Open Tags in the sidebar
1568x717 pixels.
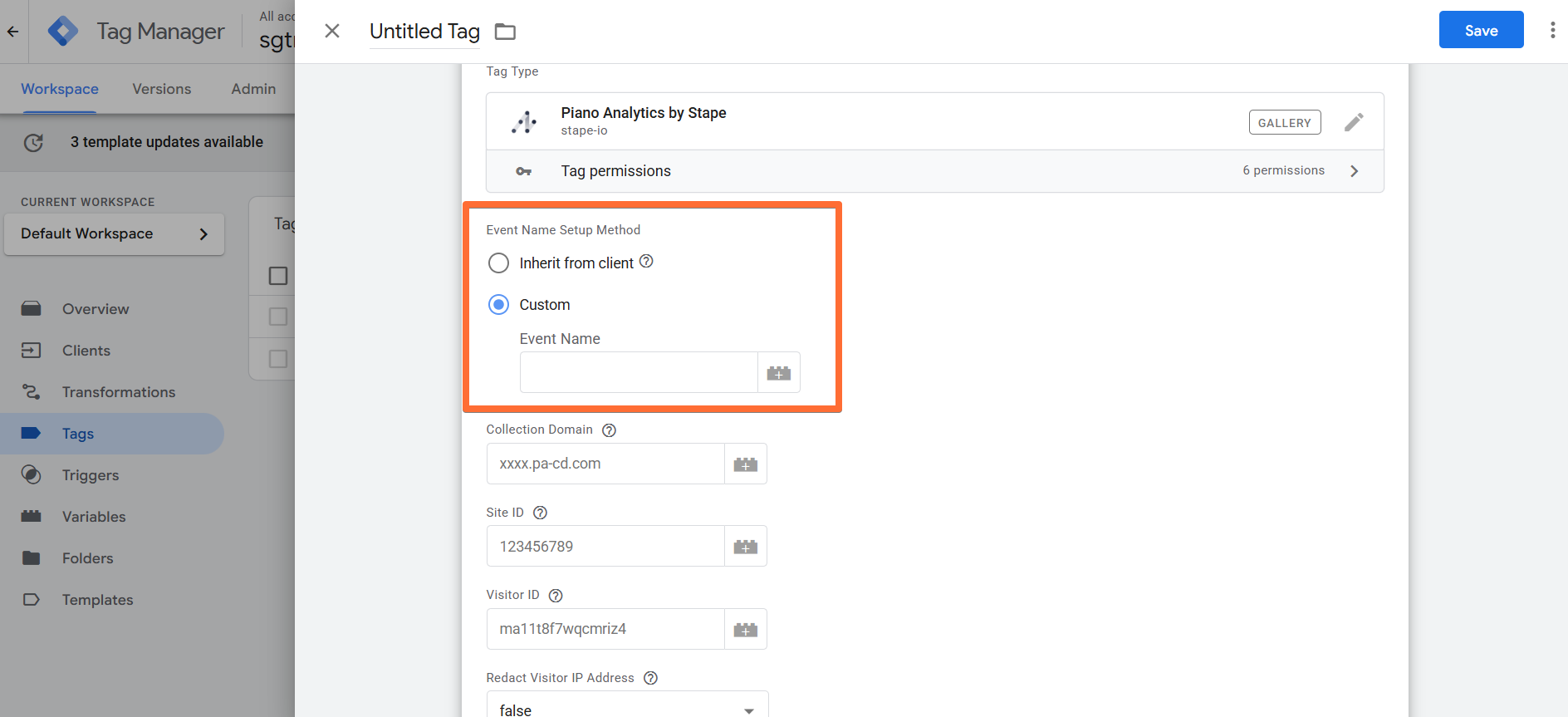click(x=112, y=434)
